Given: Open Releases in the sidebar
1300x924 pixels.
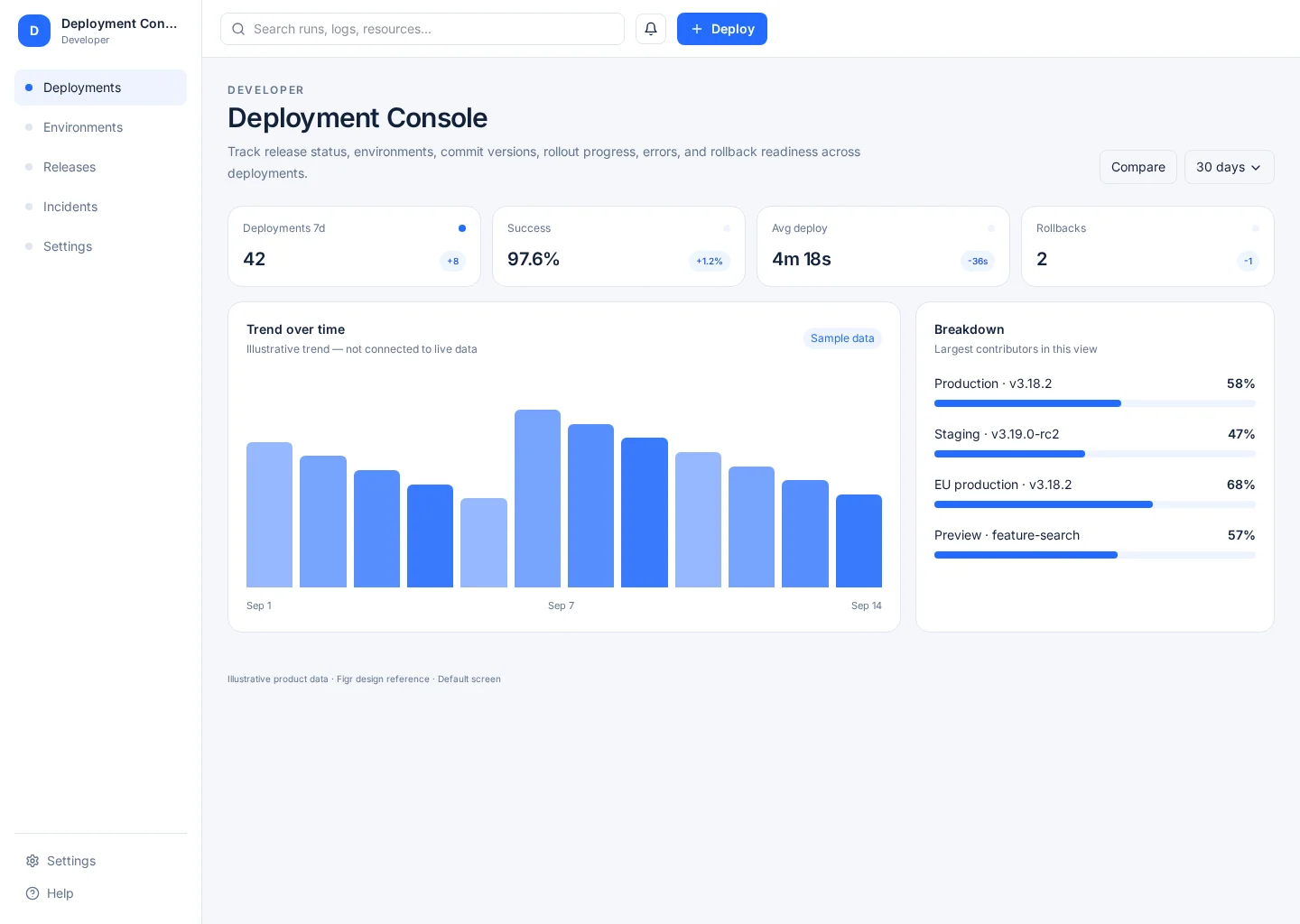Looking at the screenshot, I should pos(100,167).
